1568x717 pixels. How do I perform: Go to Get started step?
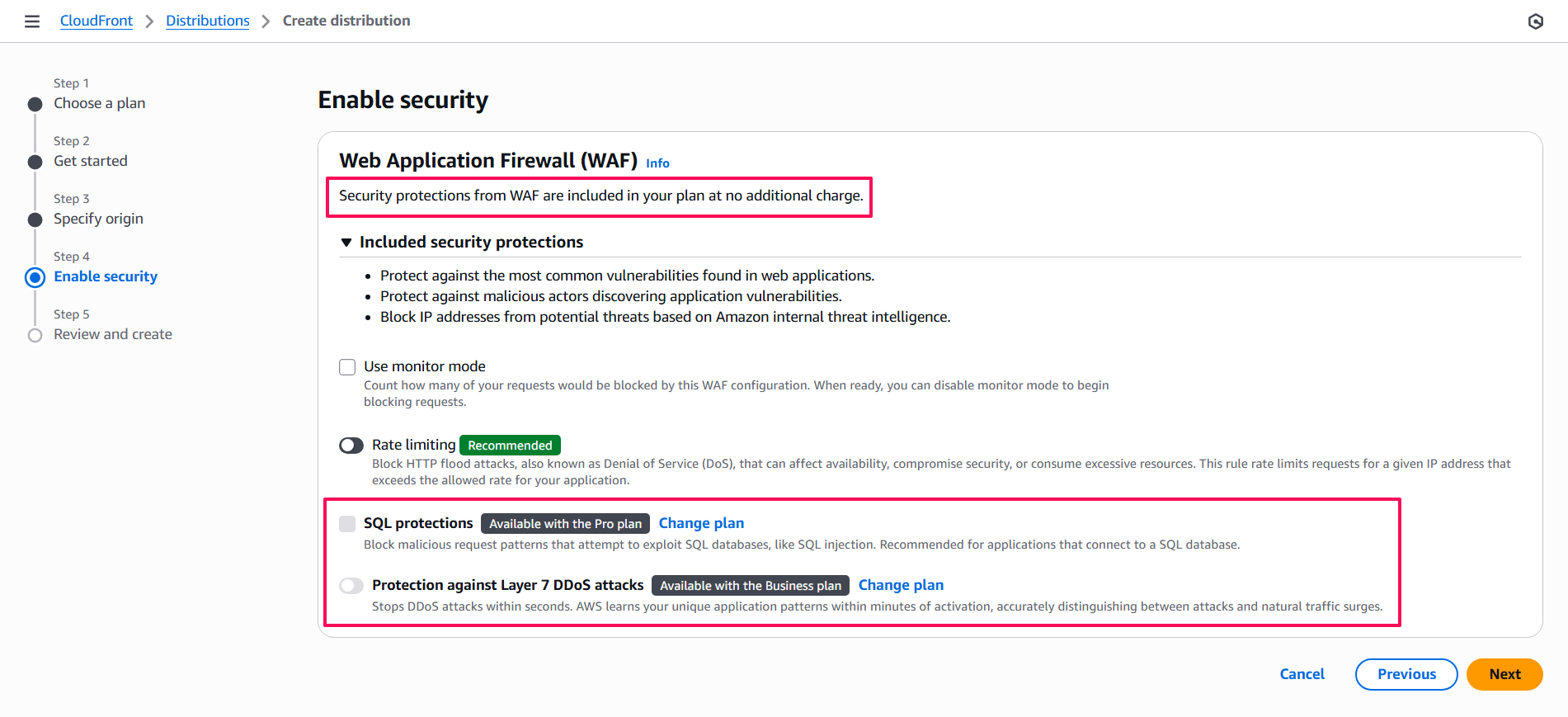point(91,161)
